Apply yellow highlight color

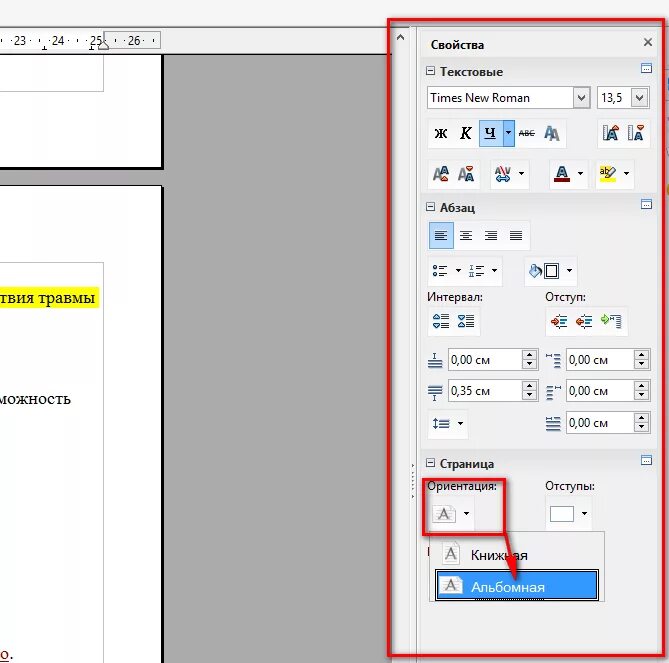tap(608, 174)
